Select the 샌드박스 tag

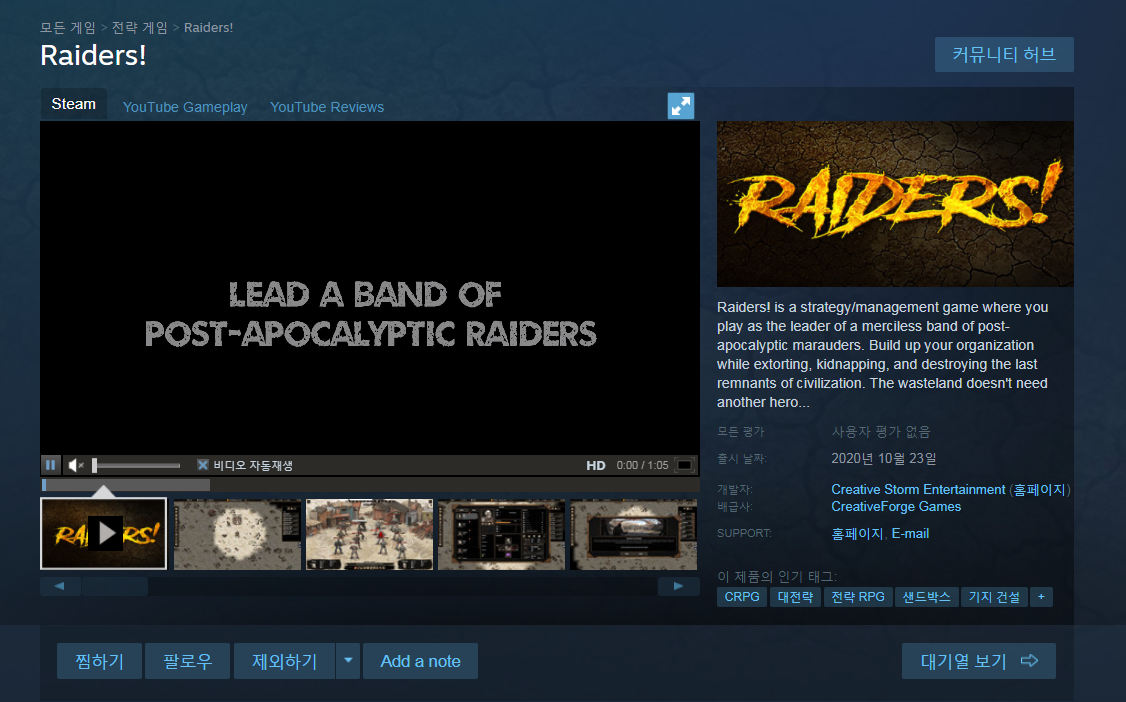click(x=926, y=596)
